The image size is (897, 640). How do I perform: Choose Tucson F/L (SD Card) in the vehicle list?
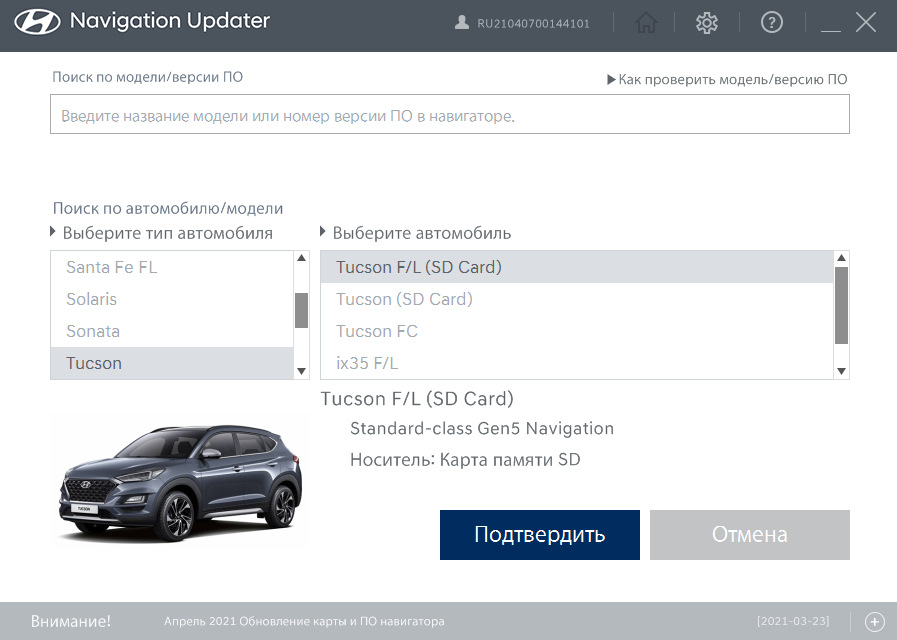pos(577,267)
